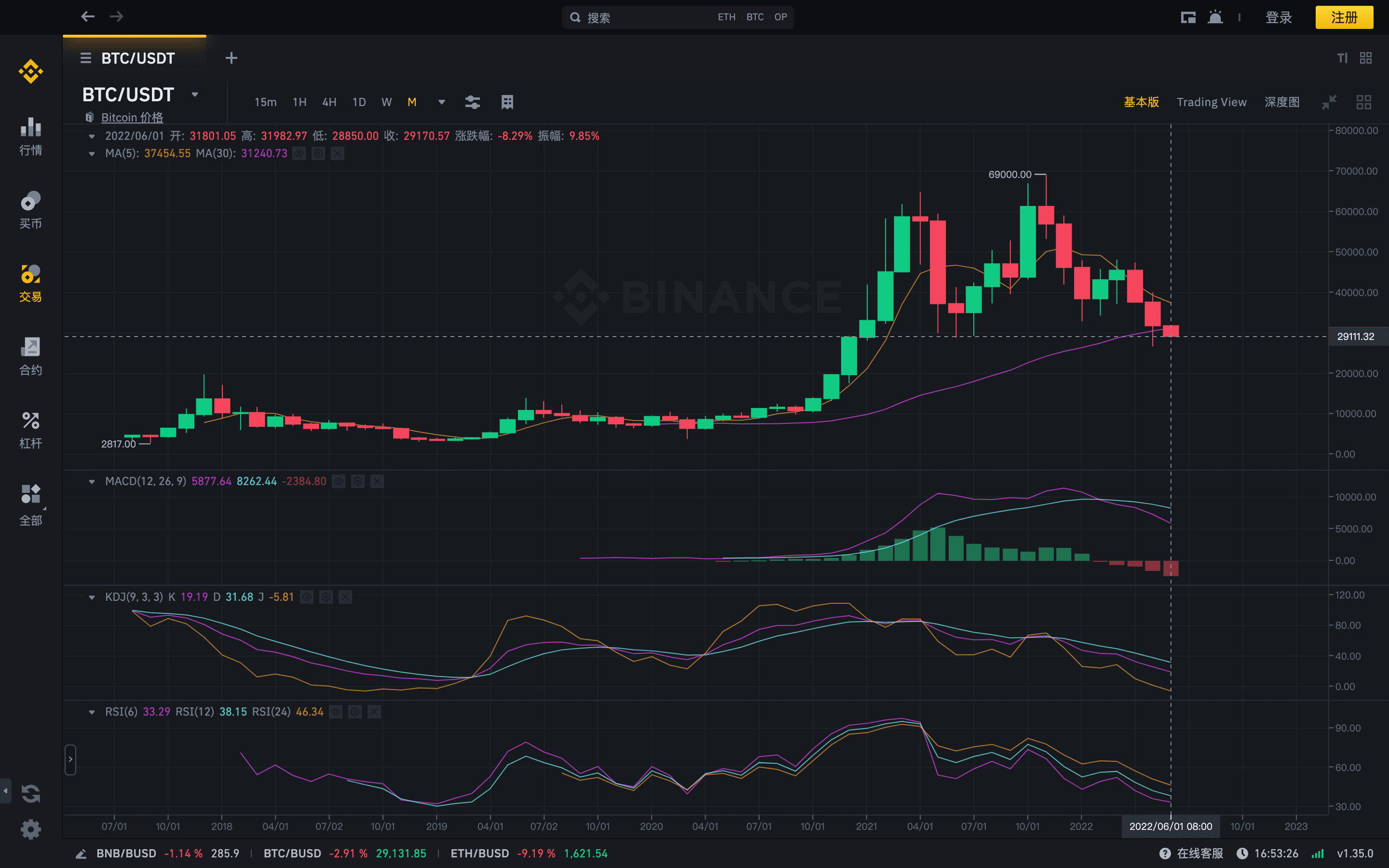This screenshot has height=868, width=1389.
Task: Click the network signal bars icon
Action: [1317, 854]
